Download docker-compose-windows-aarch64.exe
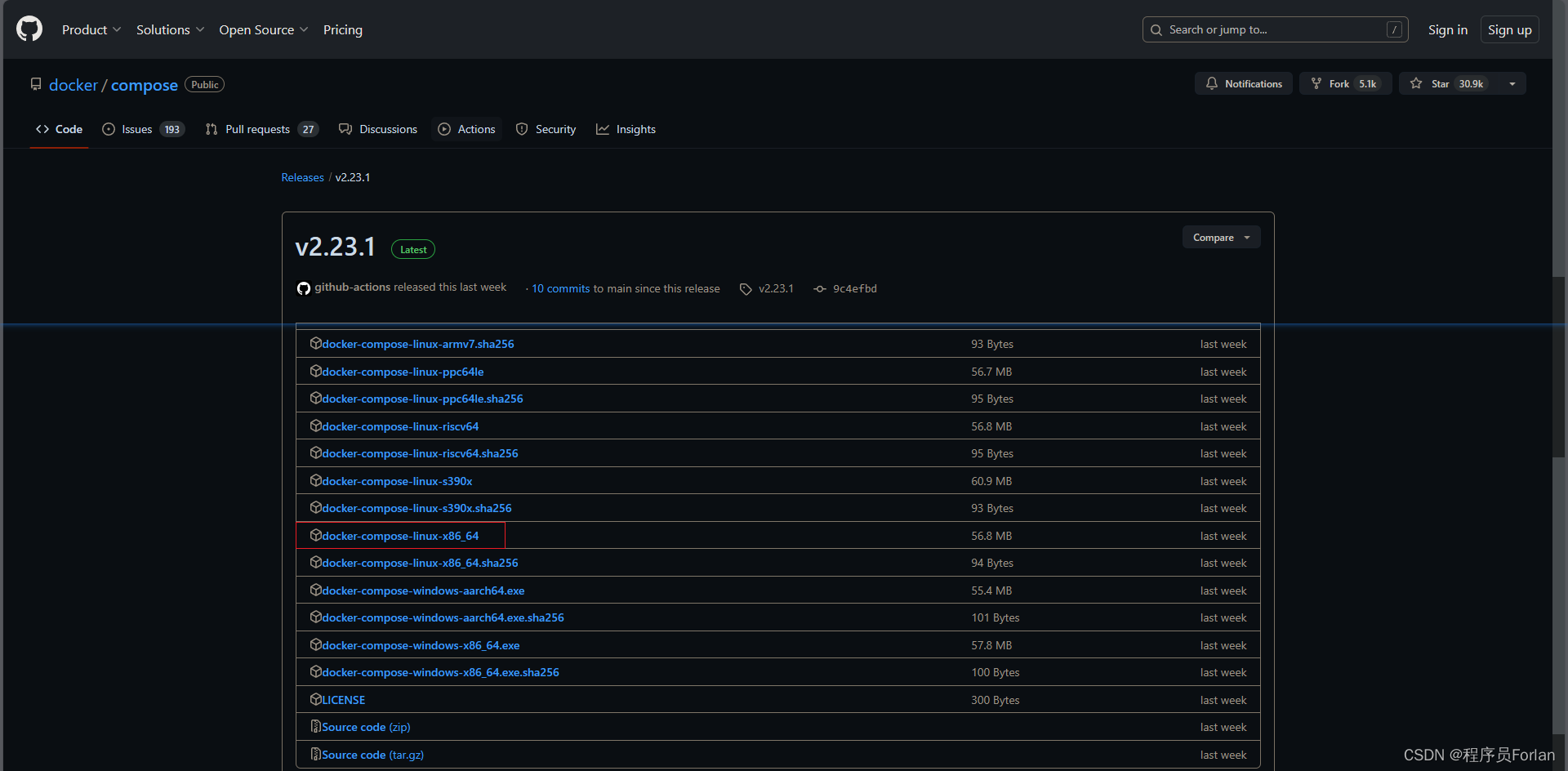The image size is (1568, 771). [x=423, y=591]
